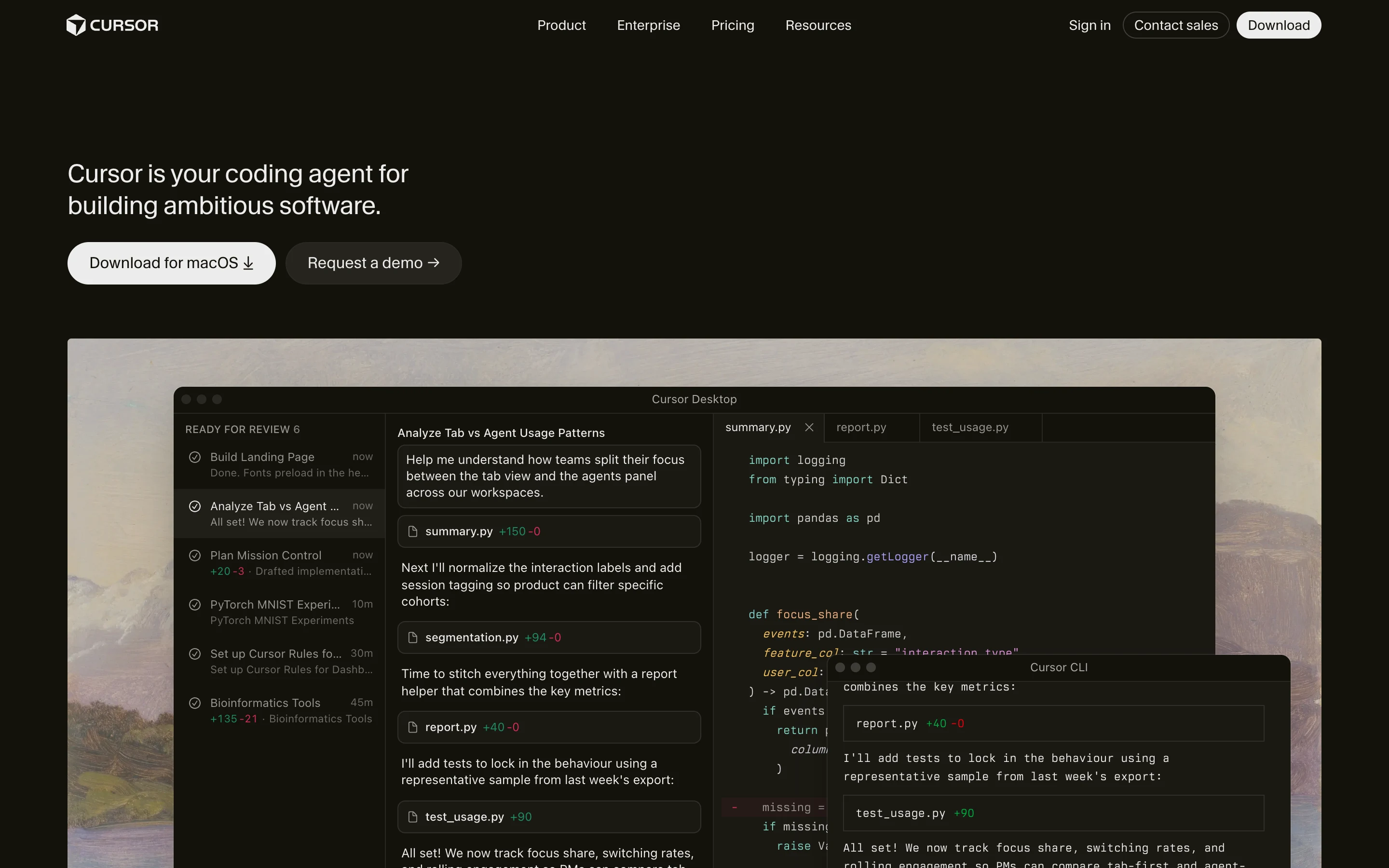Click the 'def focus_share(' code line
This screenshot has width=1389, height=868.
[803, 614]
